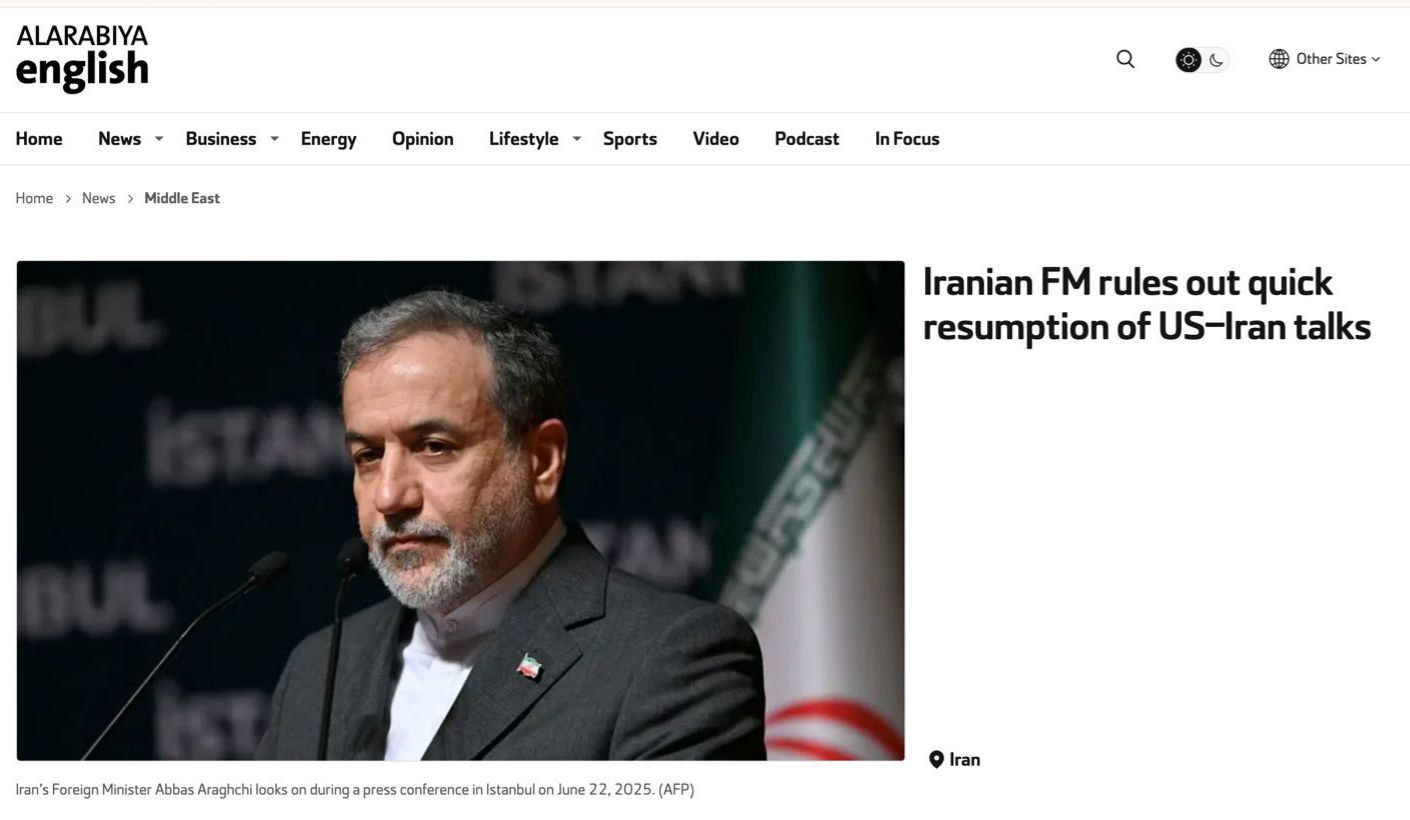Switch to light mode sun icon
This screenshot has height=820, width=1410.
(x=1188, y=60)
